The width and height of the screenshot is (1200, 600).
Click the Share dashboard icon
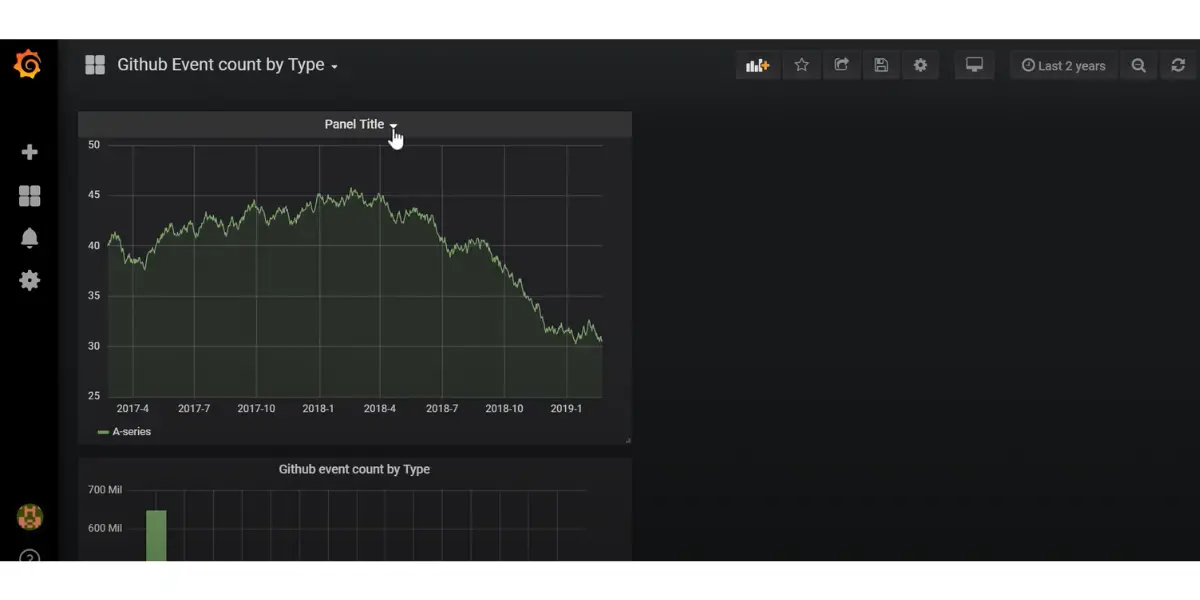[841, 65]
